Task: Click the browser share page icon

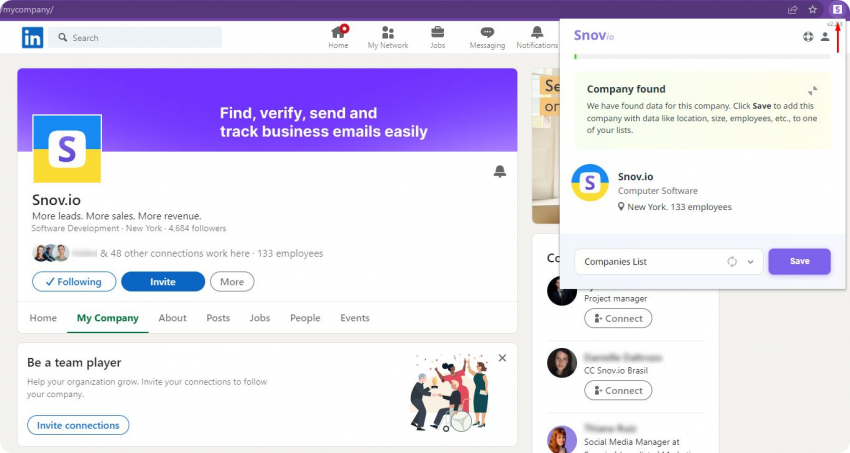Action: click(x=793, y=9)
